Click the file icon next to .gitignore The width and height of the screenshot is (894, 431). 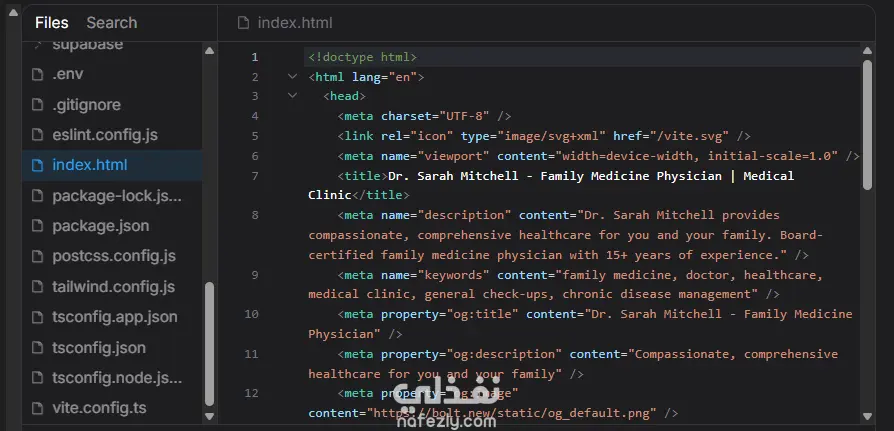pyautogui.click(x=38, y=105)
